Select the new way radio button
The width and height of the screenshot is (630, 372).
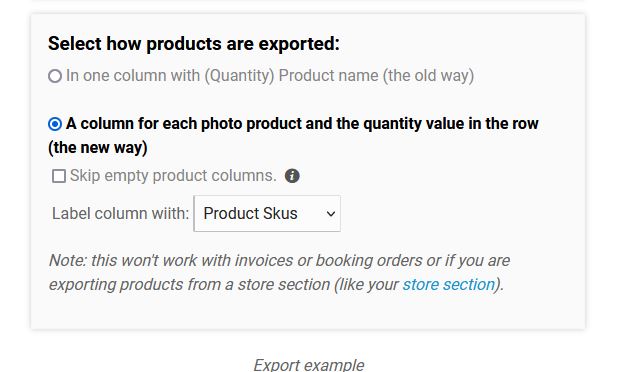point(55,124)
